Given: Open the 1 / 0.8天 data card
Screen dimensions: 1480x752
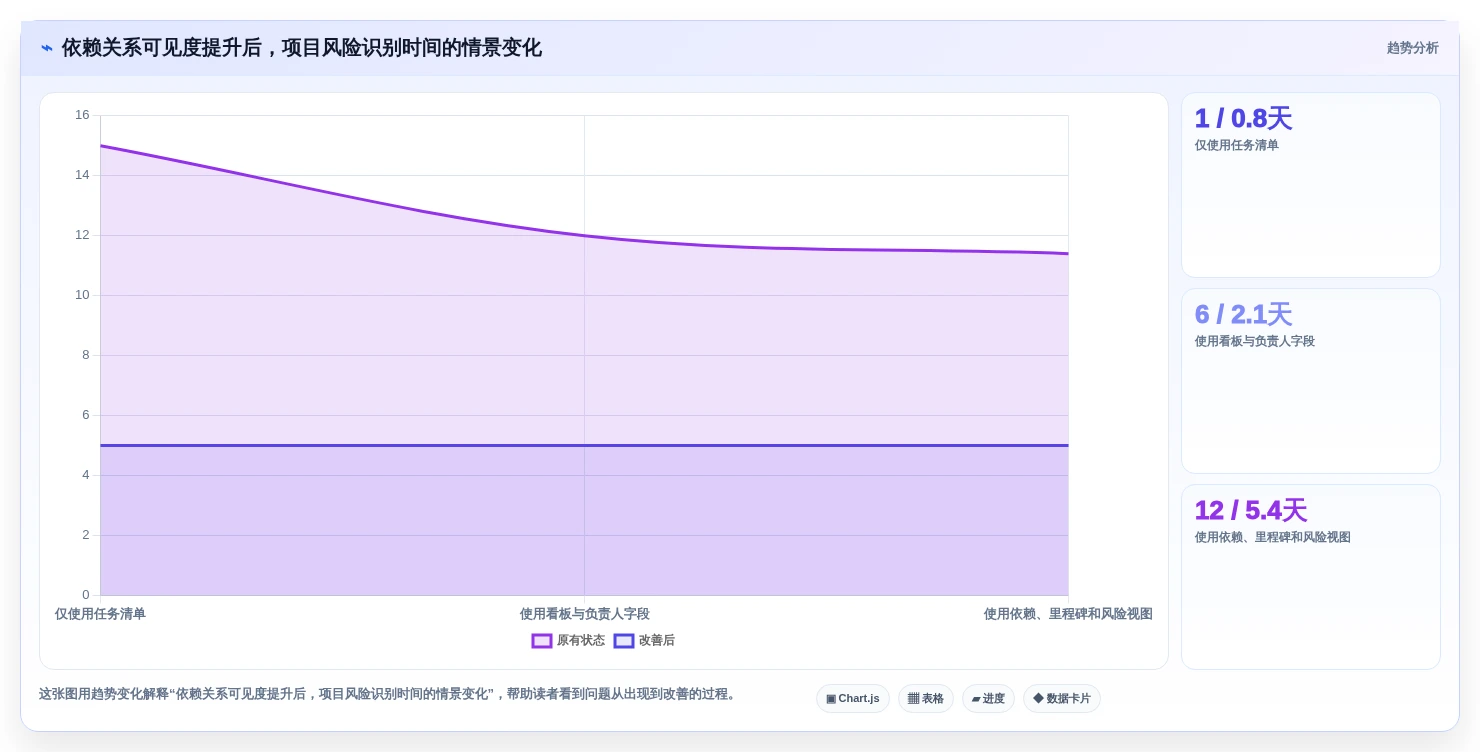Looking at the screenshot, I should pyautogui.click(x=1311, y=185).
